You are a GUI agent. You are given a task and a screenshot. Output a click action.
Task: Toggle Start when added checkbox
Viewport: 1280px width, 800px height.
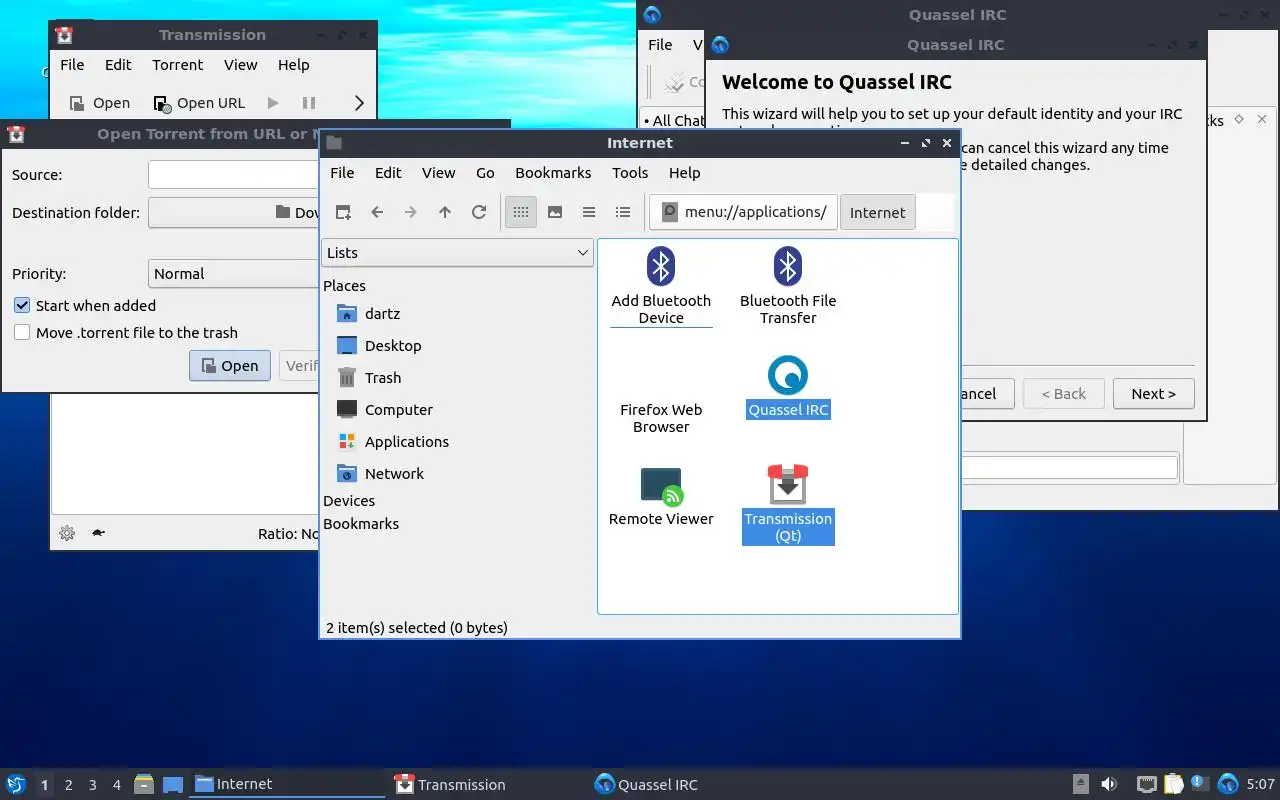coord(22,305)
